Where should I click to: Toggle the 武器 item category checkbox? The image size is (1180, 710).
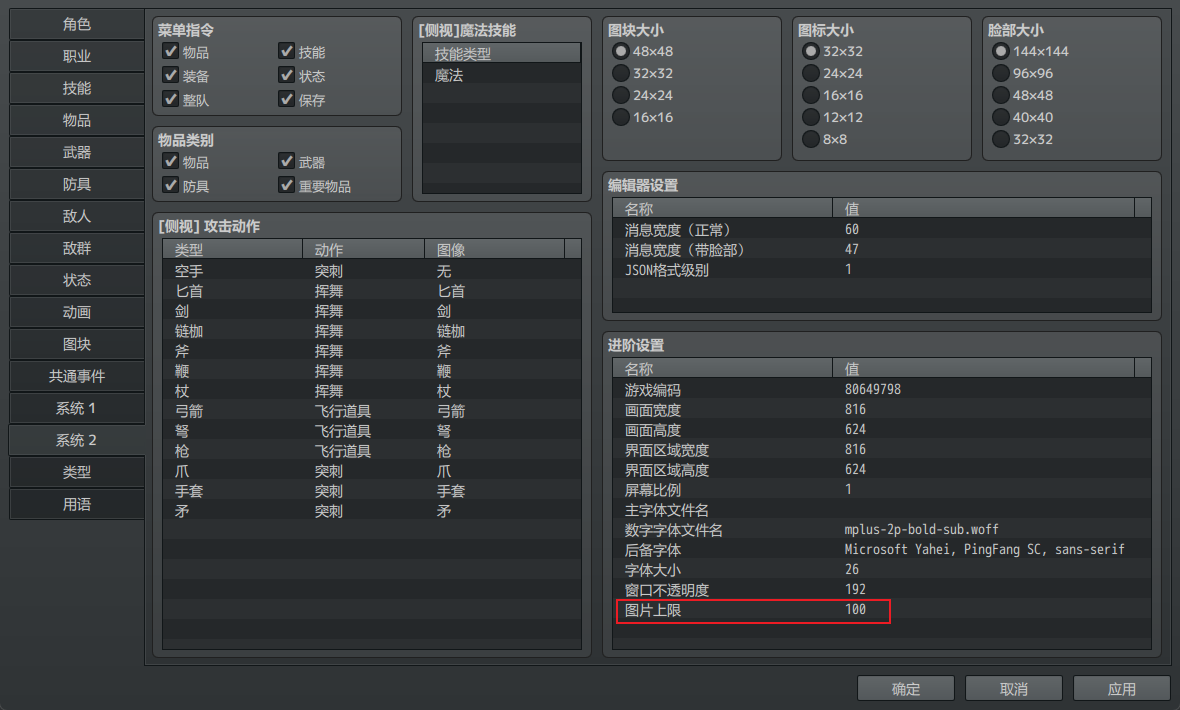287,162
